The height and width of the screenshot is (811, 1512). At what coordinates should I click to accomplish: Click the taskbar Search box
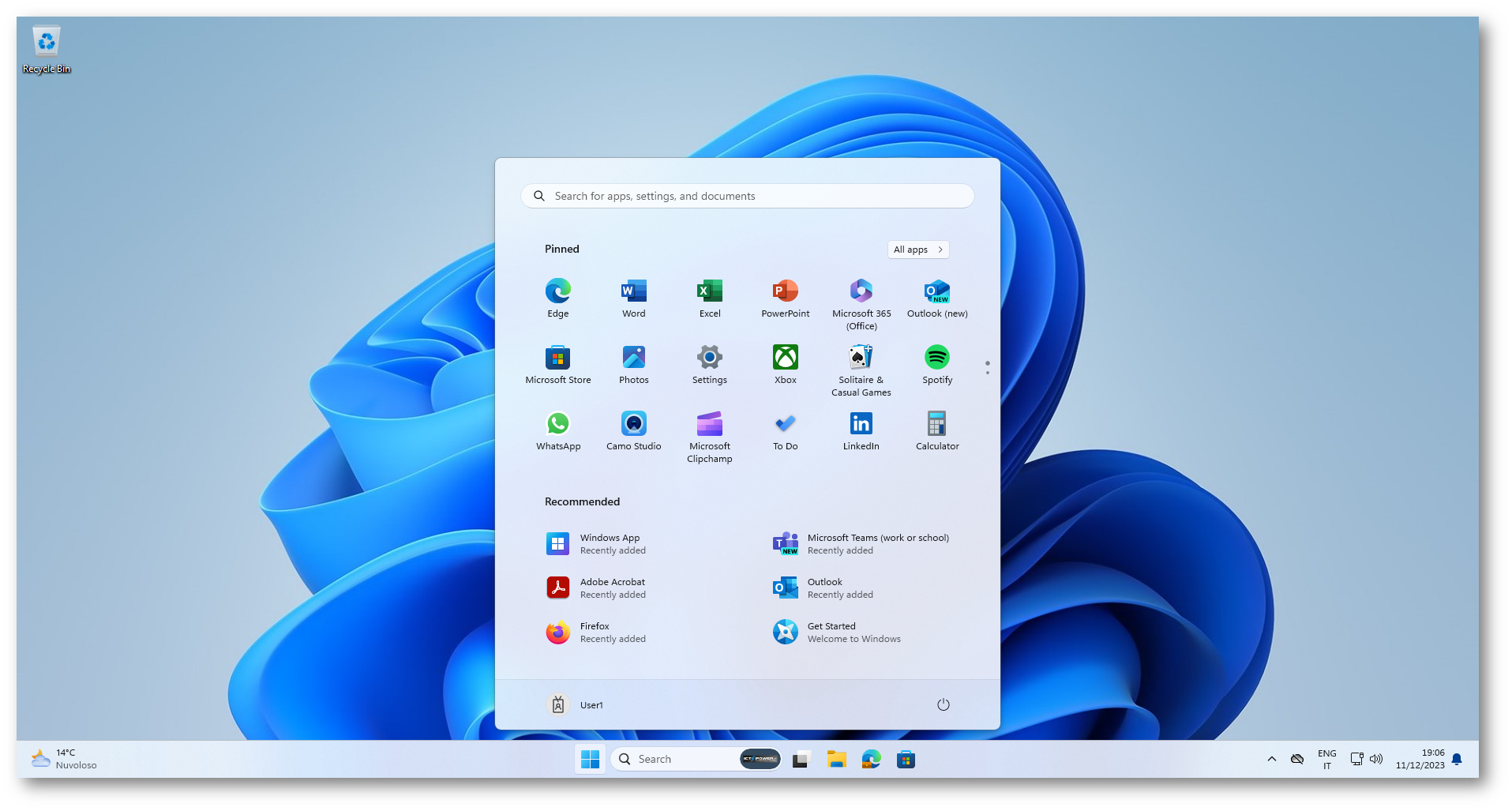(696, 760)
